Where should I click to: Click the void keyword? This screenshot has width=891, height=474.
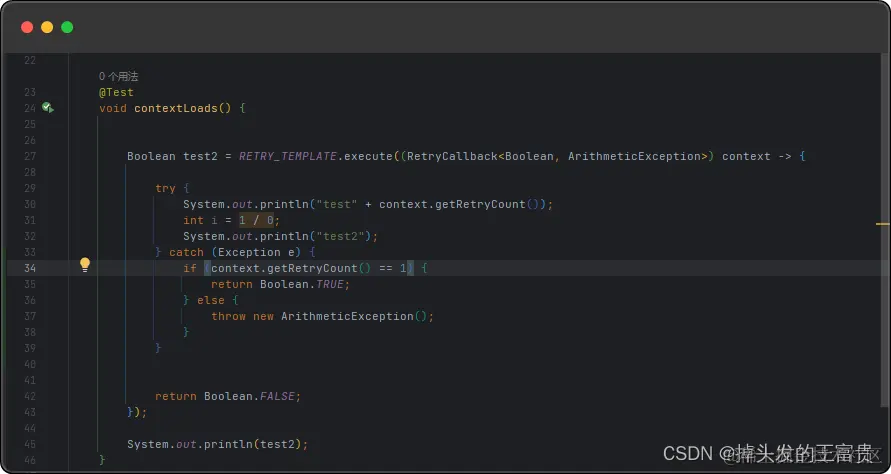(x=113, y=108)
